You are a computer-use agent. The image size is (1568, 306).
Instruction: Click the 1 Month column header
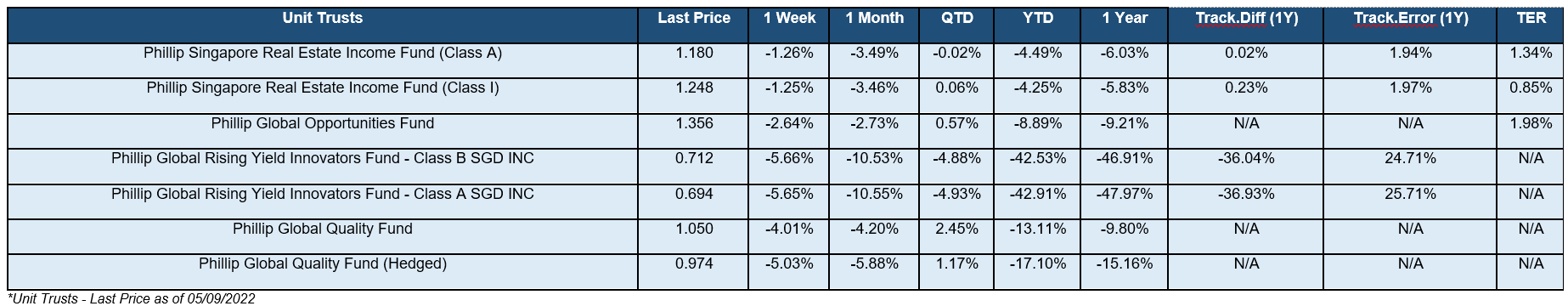pyautogui.click(x=875, y=18)
